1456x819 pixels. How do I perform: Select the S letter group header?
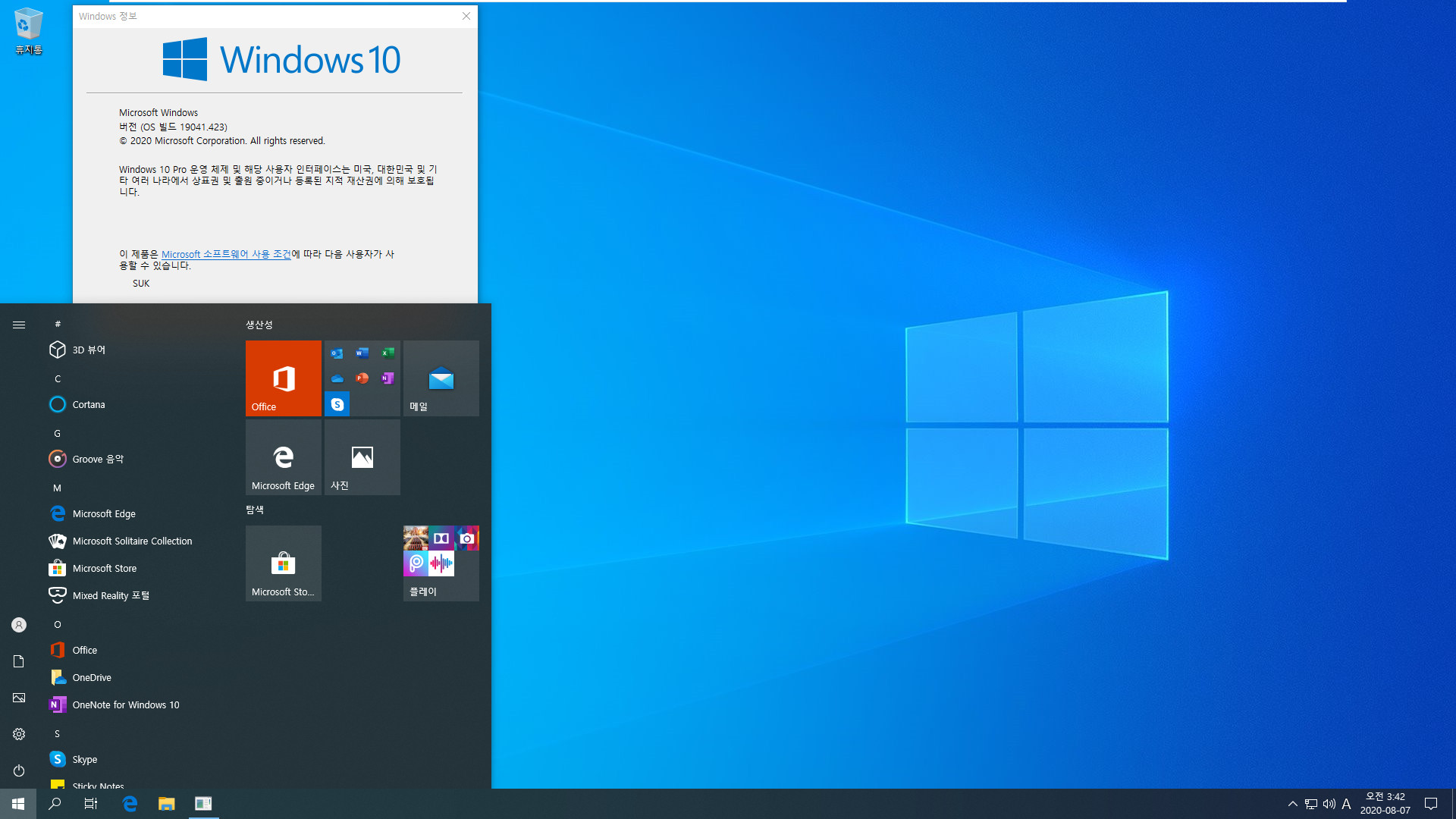coord(58,733)
